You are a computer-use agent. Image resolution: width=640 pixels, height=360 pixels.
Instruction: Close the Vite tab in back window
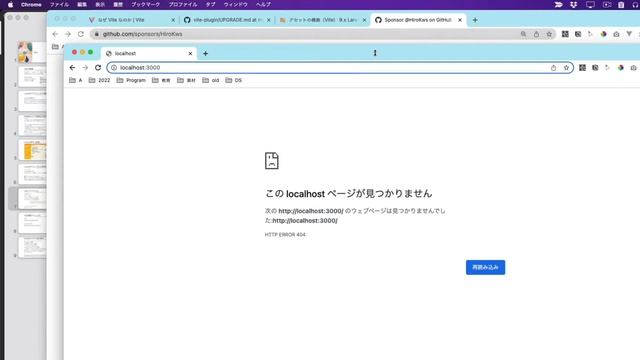tap(173, 20)
